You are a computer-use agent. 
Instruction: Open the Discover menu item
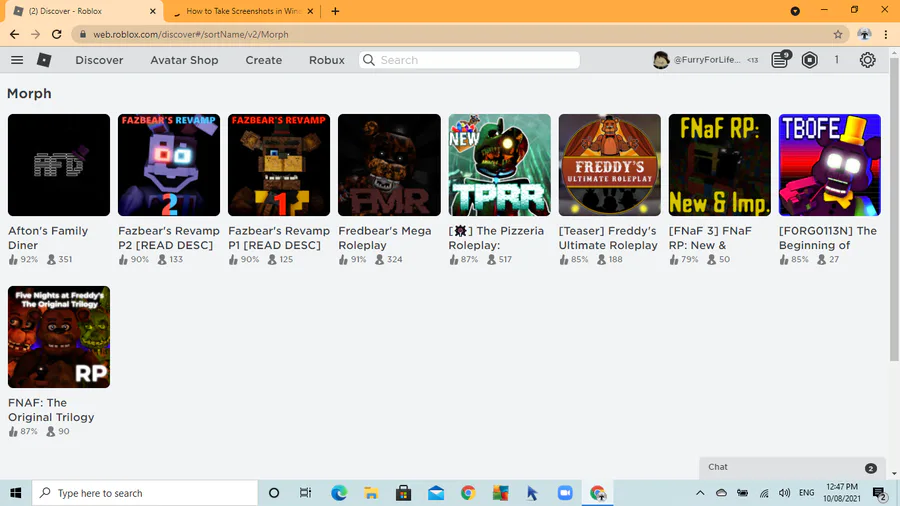point(99,60)
